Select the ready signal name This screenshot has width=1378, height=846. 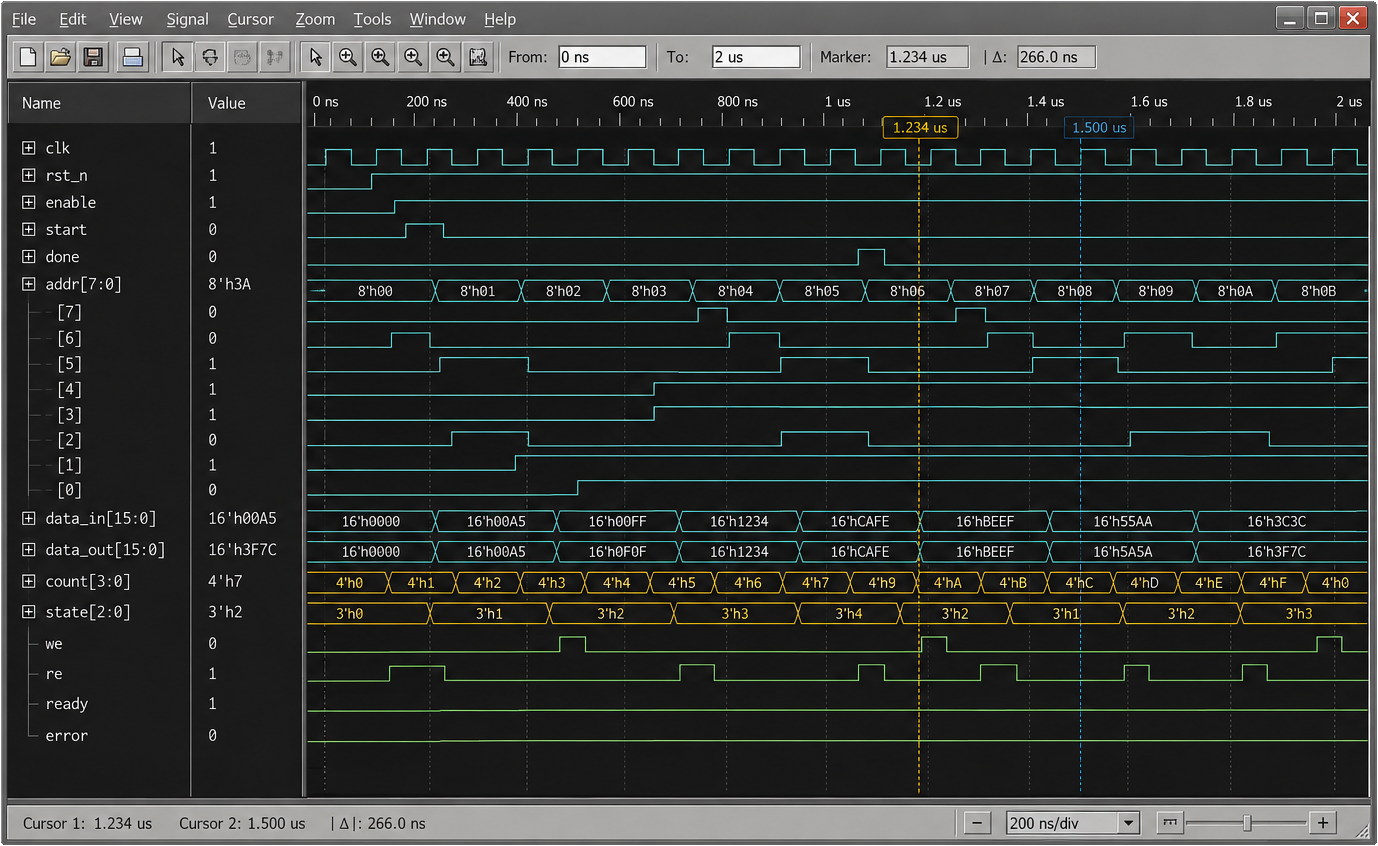click(67, 704)
